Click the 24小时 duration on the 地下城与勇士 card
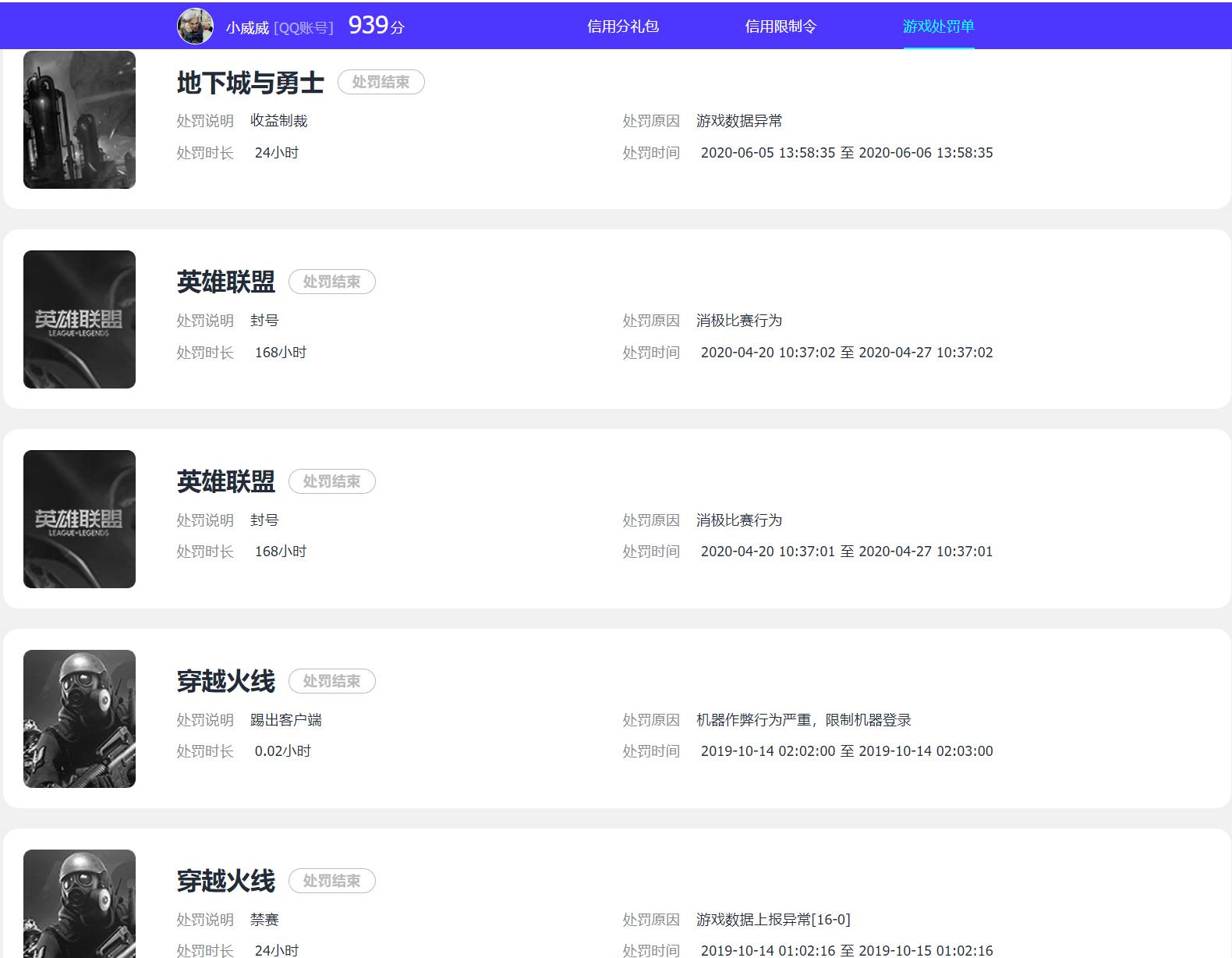1232x958 pixels. click(277, 153)
